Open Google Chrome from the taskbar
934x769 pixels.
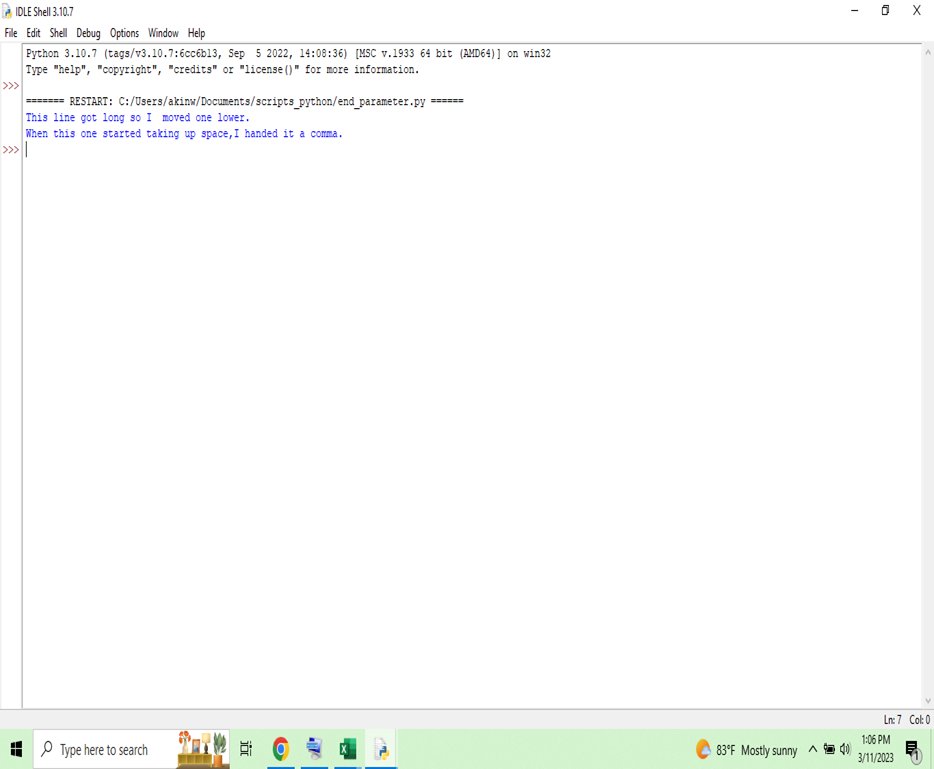click(x=281, y=749)
